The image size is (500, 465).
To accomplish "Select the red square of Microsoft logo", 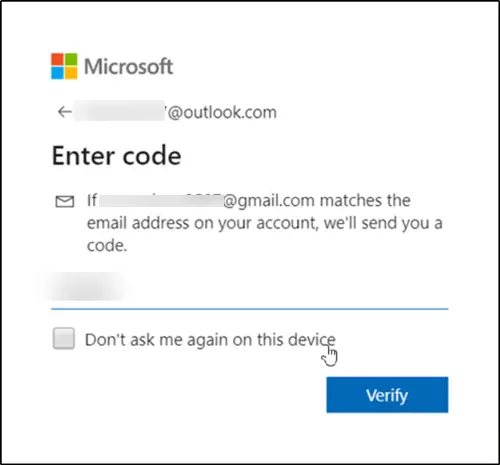I will click(x=57, y=59).
